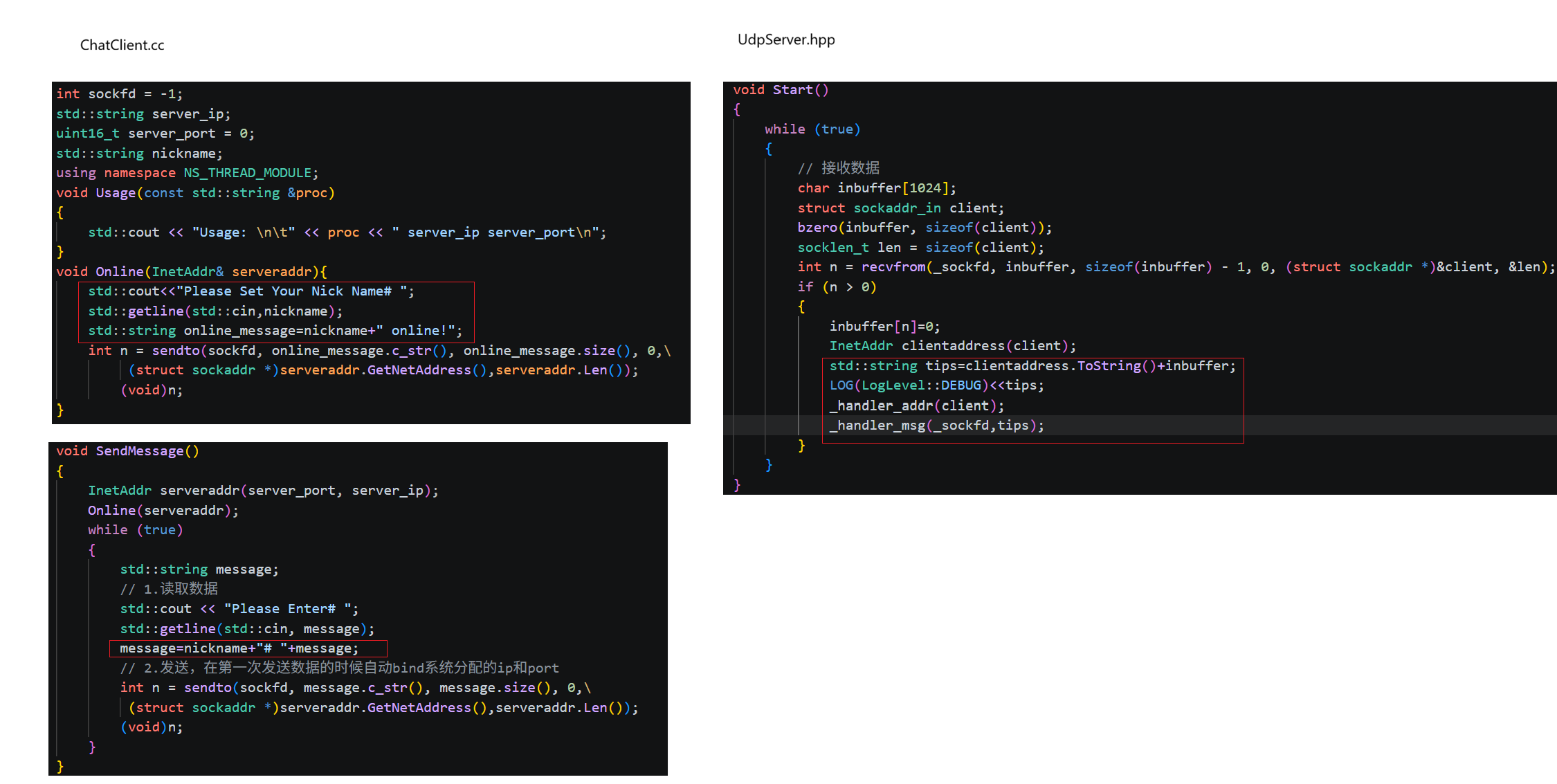Image resolution: width=1557 pixels, height=784 pixels.
Task: Click the '_handler_msg(_sockfd,tips);' call line
Action: tap(937, 426)
